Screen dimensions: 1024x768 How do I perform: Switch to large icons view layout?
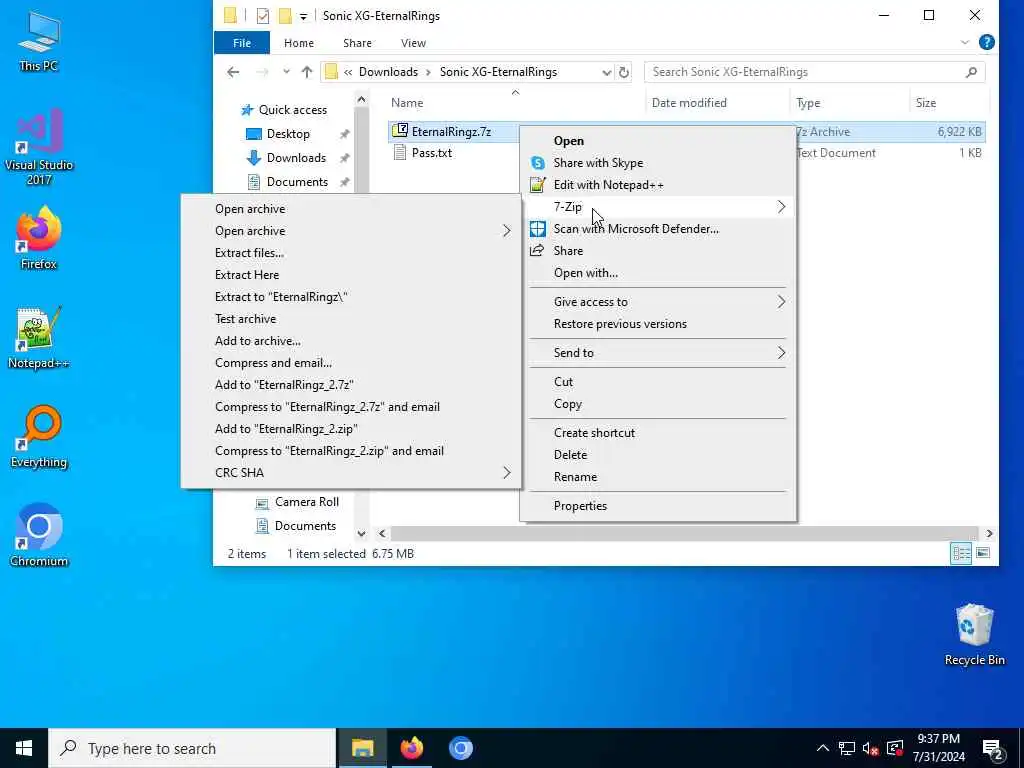(x=983, y=554)
